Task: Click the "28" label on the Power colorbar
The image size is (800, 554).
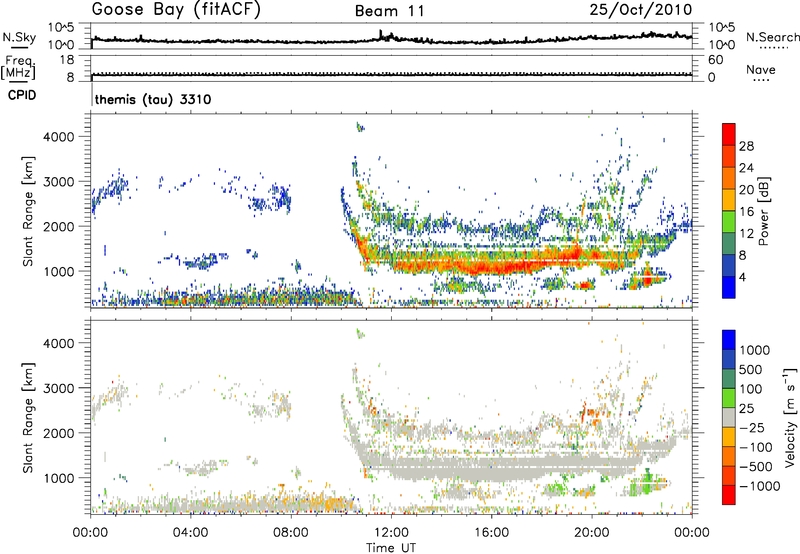Action: pos(746,146)
